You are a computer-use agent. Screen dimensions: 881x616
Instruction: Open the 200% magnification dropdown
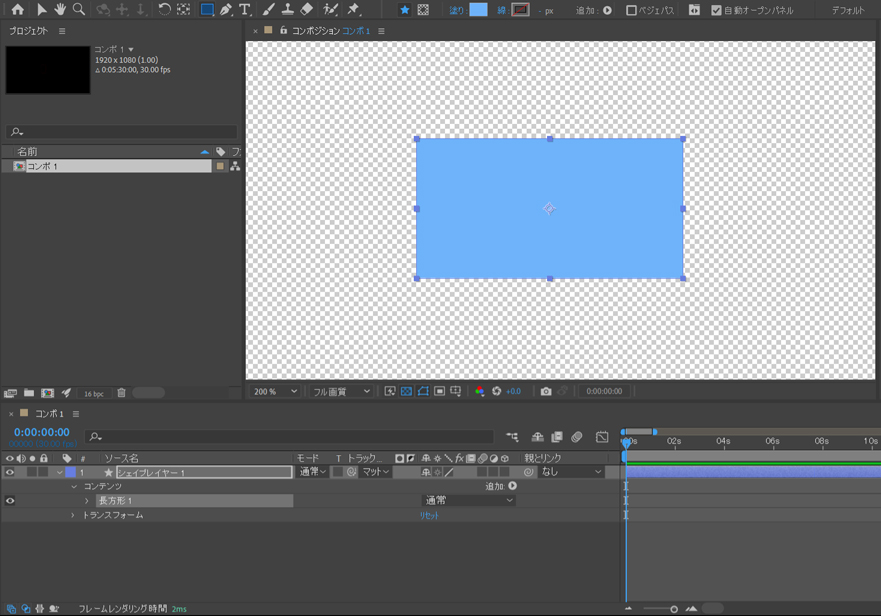point(275,392)
